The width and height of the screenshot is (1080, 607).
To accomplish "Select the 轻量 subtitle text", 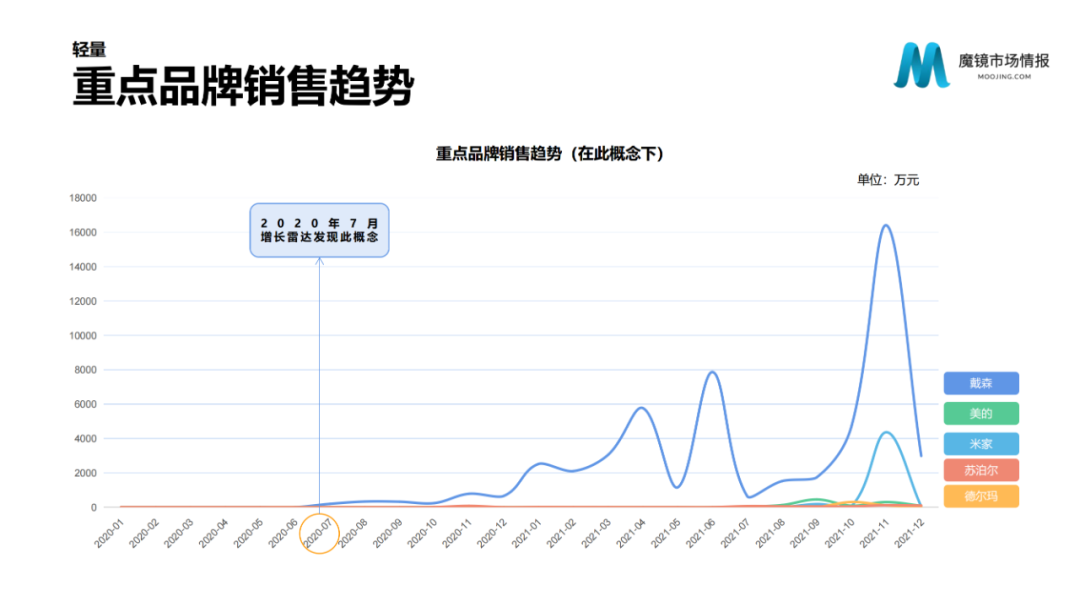I will (x=89, y=50).
